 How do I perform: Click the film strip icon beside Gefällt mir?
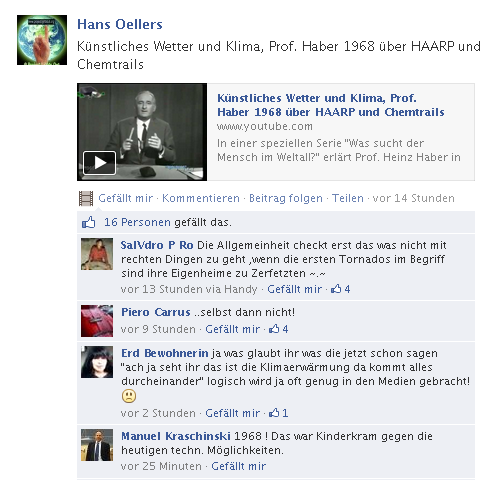click(x=86, y=198)
